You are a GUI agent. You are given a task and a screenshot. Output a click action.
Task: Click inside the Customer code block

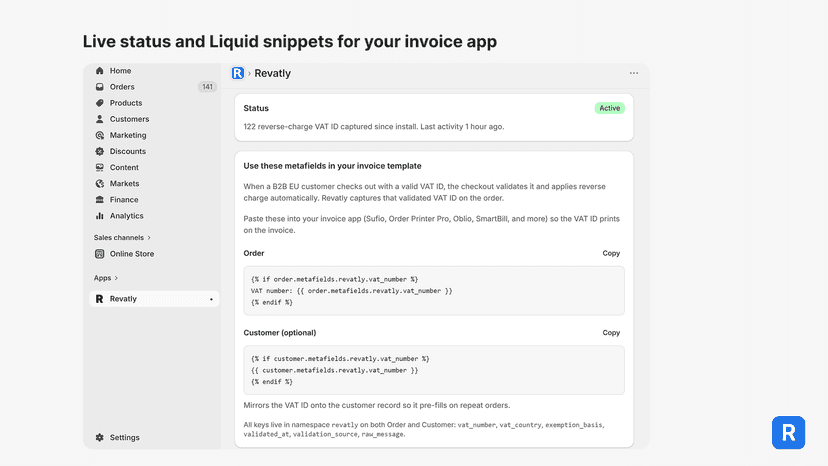tap(434, 370)
